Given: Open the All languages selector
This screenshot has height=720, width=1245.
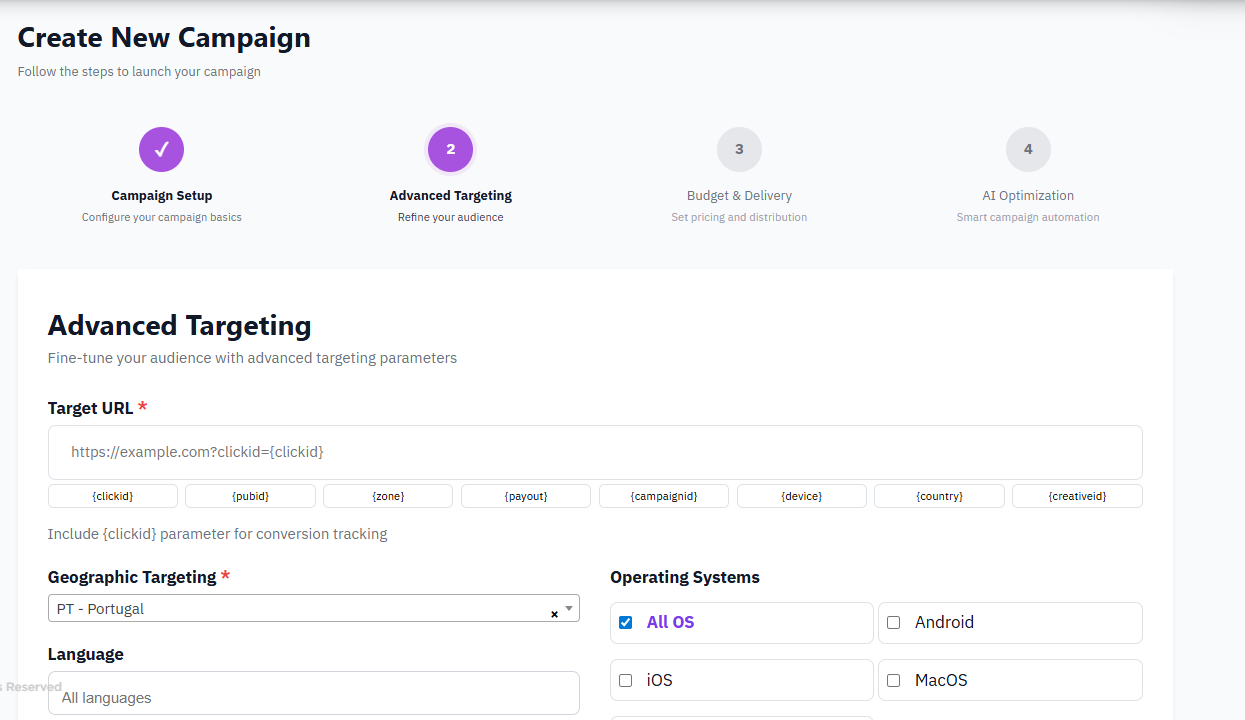Looking at the screenshot, I should [x=313, y=697].
